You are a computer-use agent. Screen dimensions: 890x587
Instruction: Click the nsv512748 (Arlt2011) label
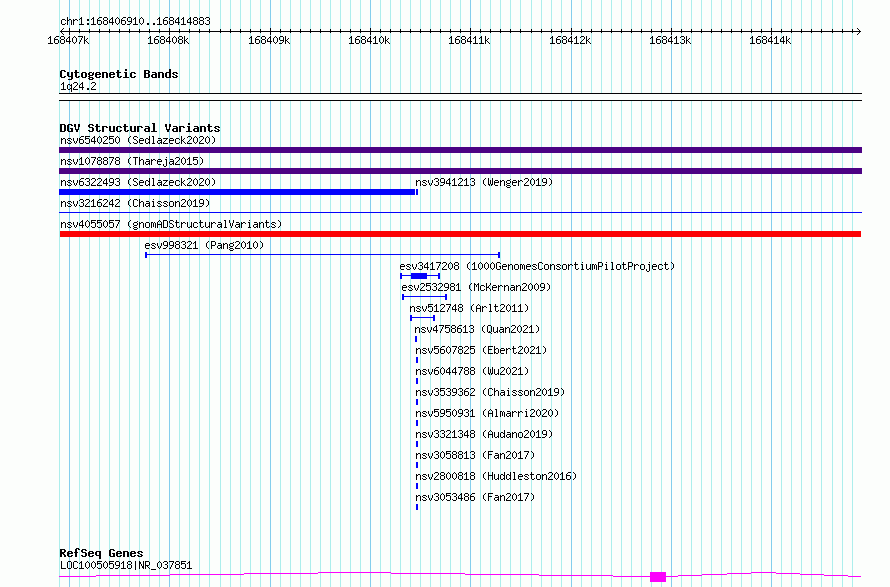click(x=469, y=308)
